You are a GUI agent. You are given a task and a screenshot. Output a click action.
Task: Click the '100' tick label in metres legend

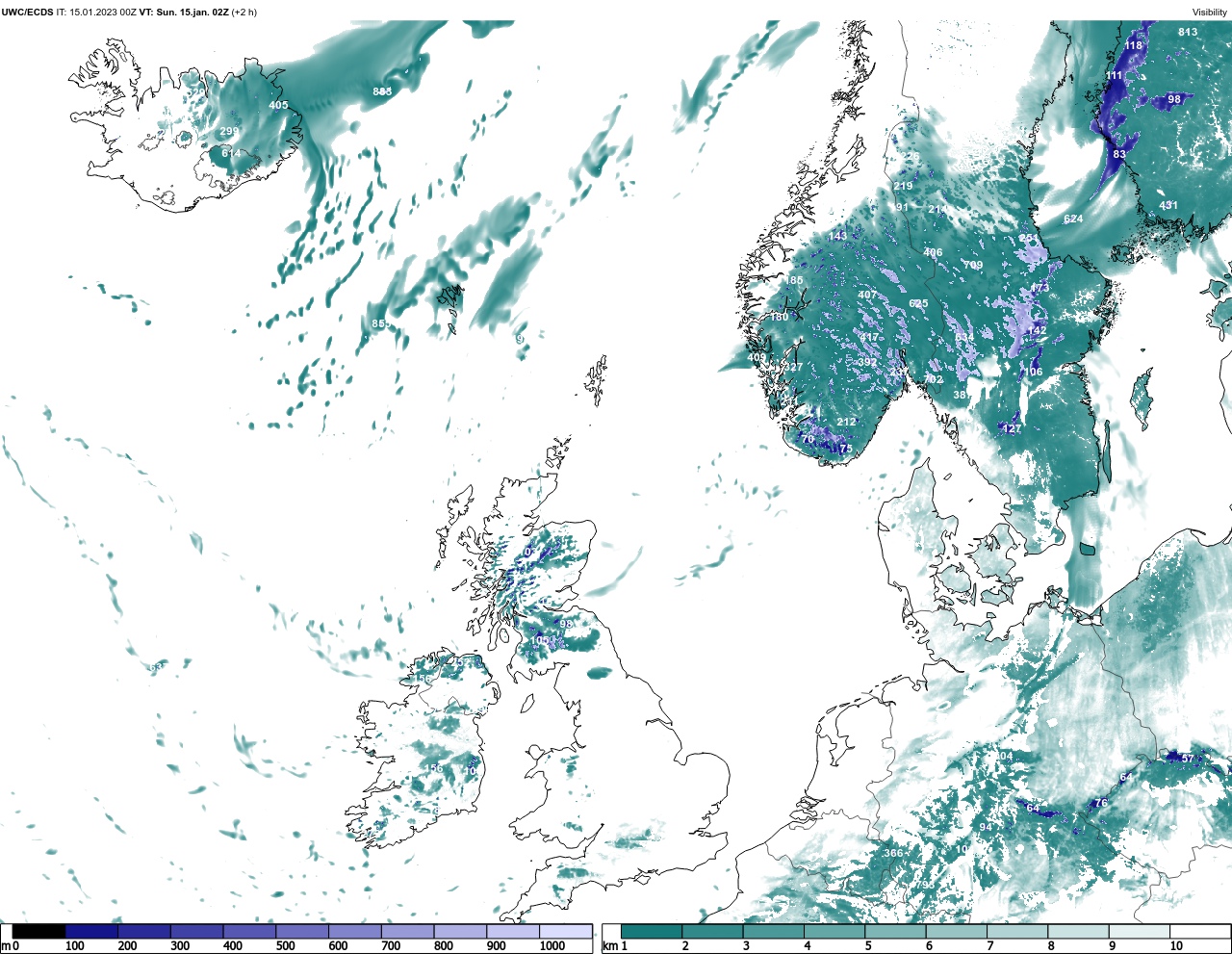coord(75,946)
